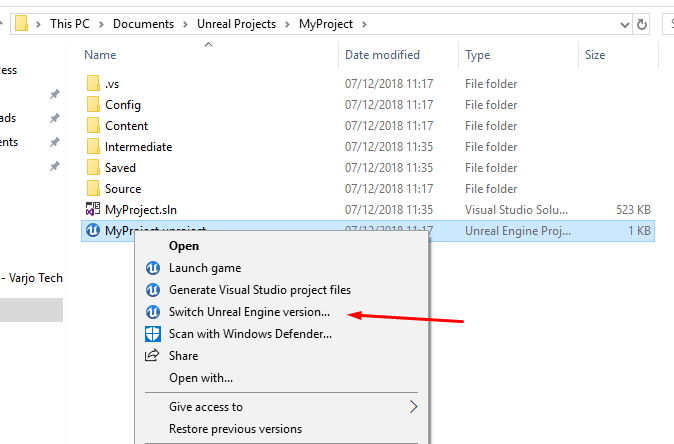This screenshot has width=674, height=444.
Task: Click the Saved folder icon
Action: point(93,168)
